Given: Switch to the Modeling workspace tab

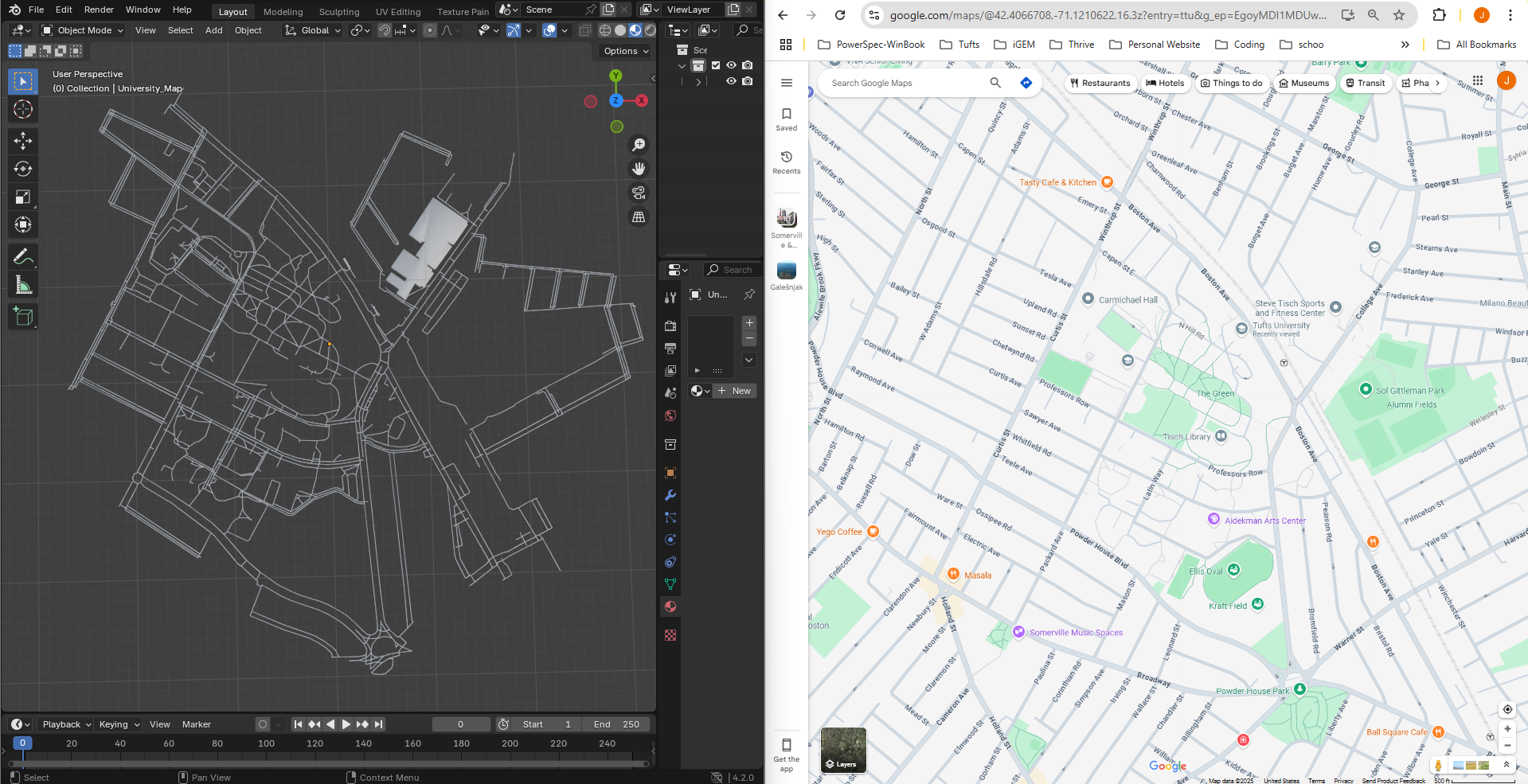Looking at the screenshot, I should click(283, 12).
